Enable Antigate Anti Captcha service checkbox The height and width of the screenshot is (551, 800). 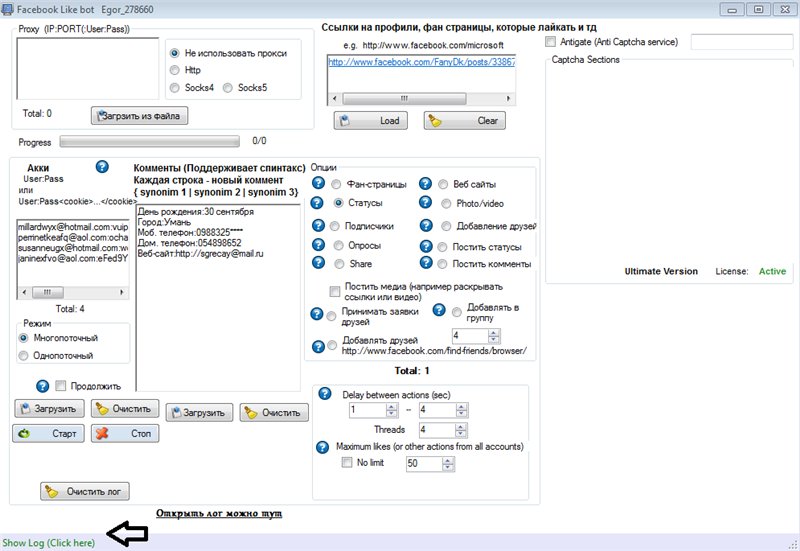550,42
